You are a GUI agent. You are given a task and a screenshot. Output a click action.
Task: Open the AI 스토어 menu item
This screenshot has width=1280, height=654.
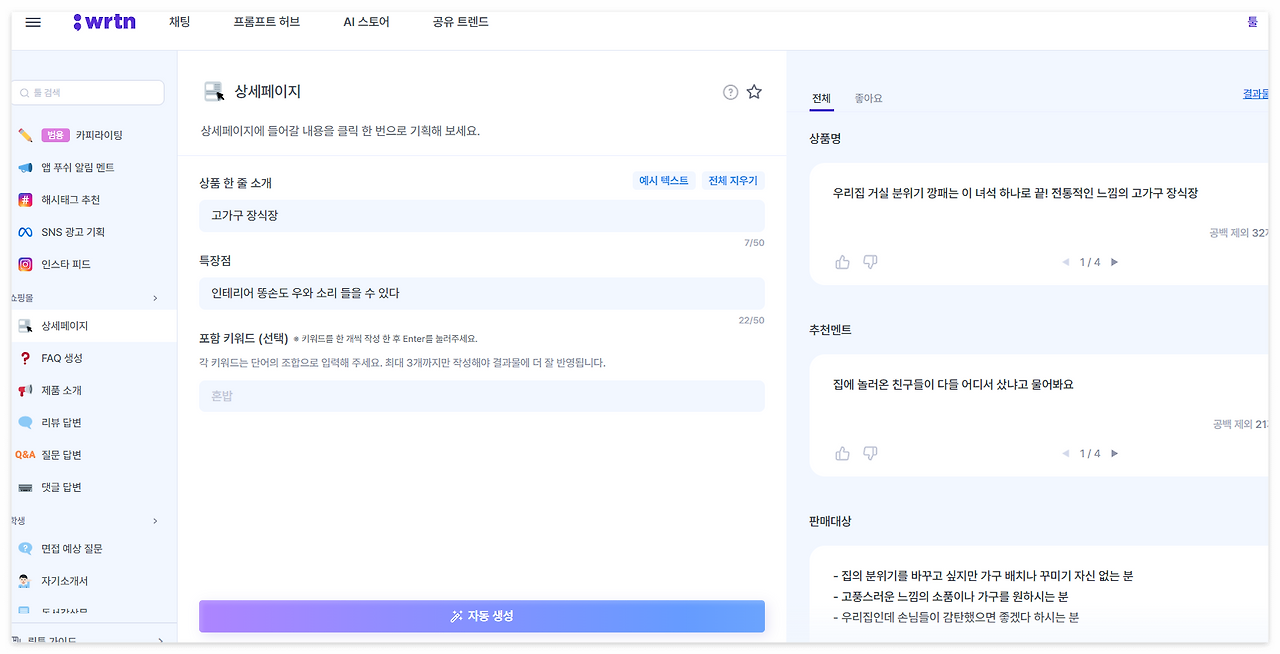[366, 21]
